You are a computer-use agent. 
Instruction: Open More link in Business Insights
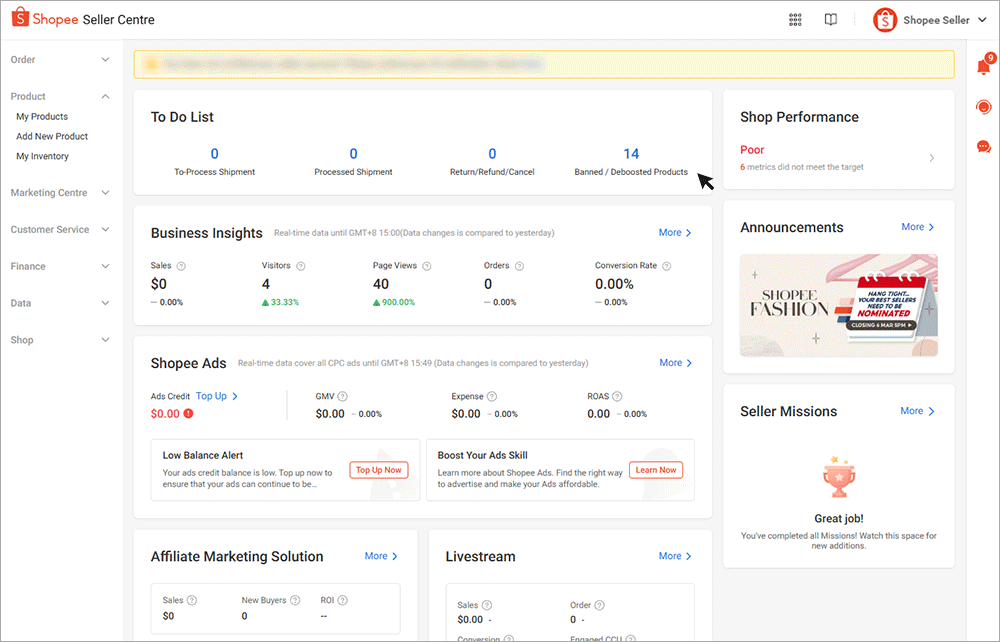pos(675,232)
